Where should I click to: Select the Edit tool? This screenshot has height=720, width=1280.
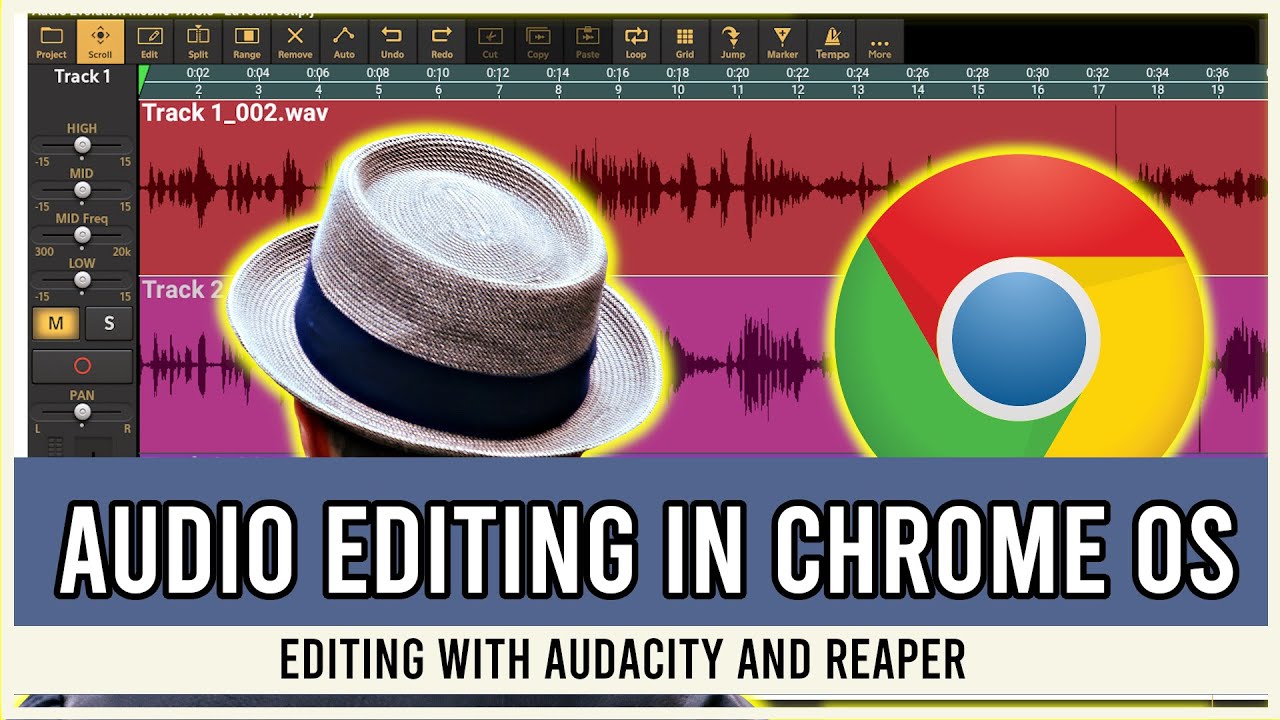[149, 42]
